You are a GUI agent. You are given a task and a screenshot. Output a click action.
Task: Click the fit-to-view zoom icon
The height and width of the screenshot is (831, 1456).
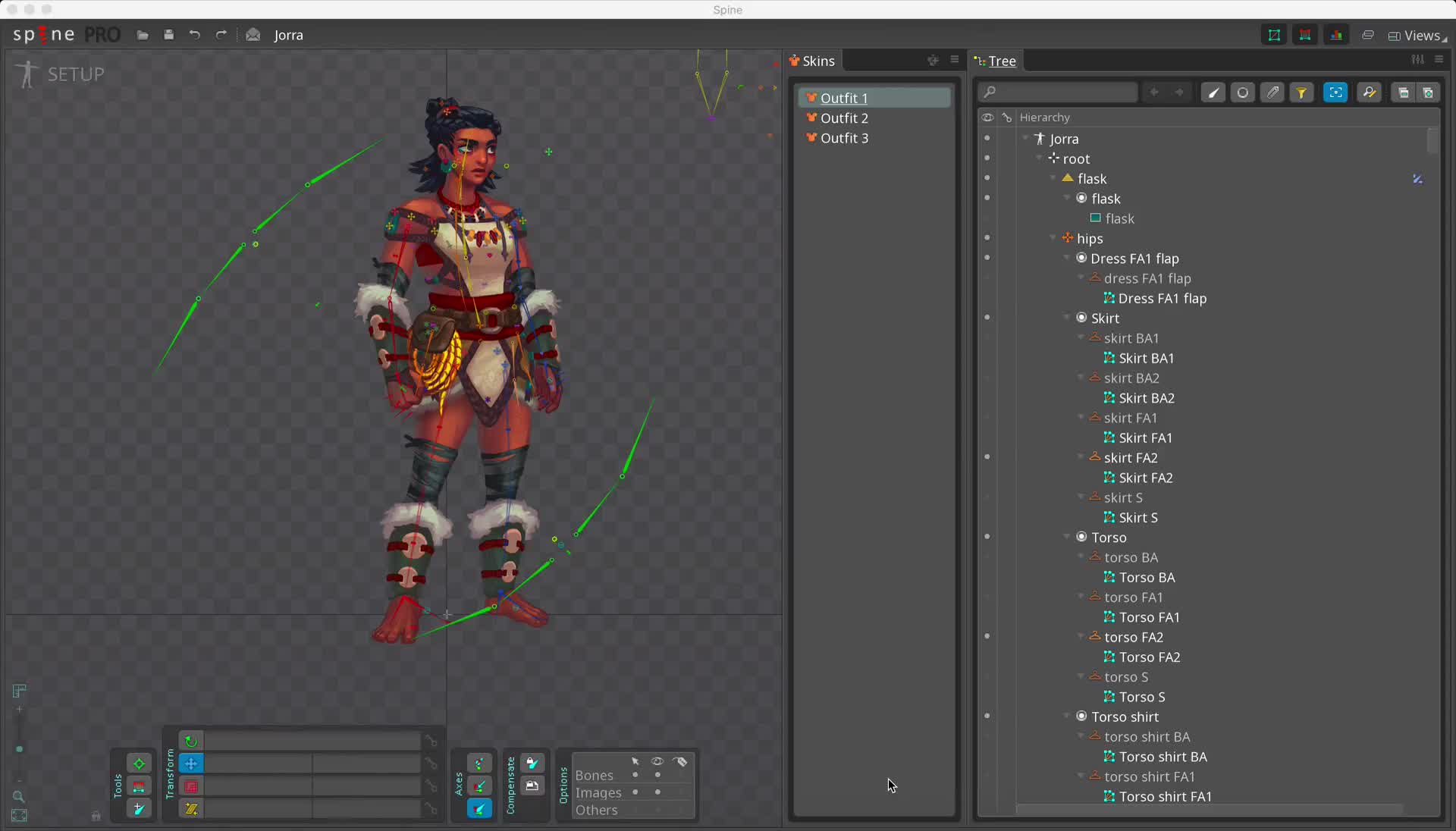19,816
